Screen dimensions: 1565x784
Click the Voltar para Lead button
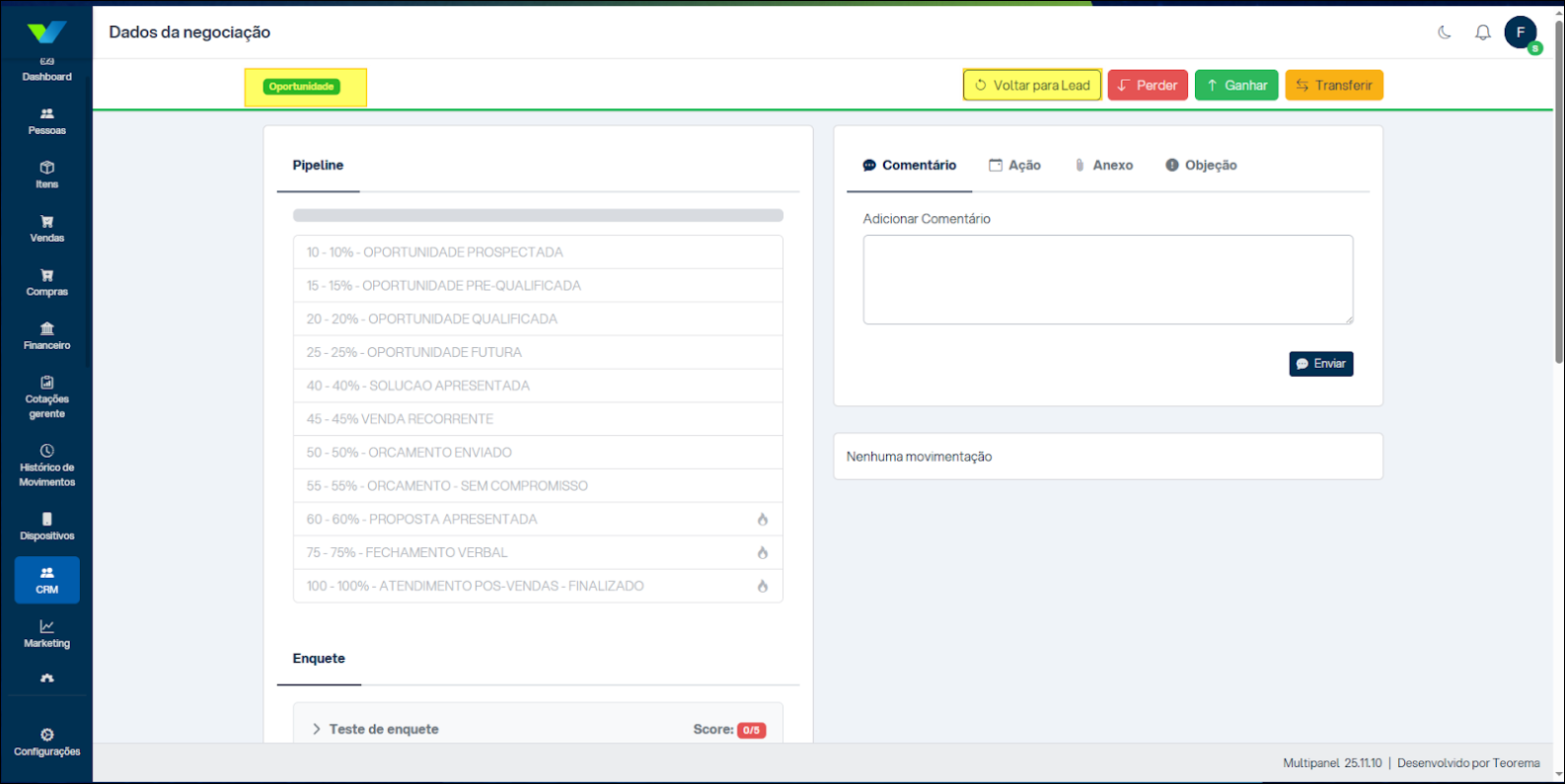point(1032,86)
